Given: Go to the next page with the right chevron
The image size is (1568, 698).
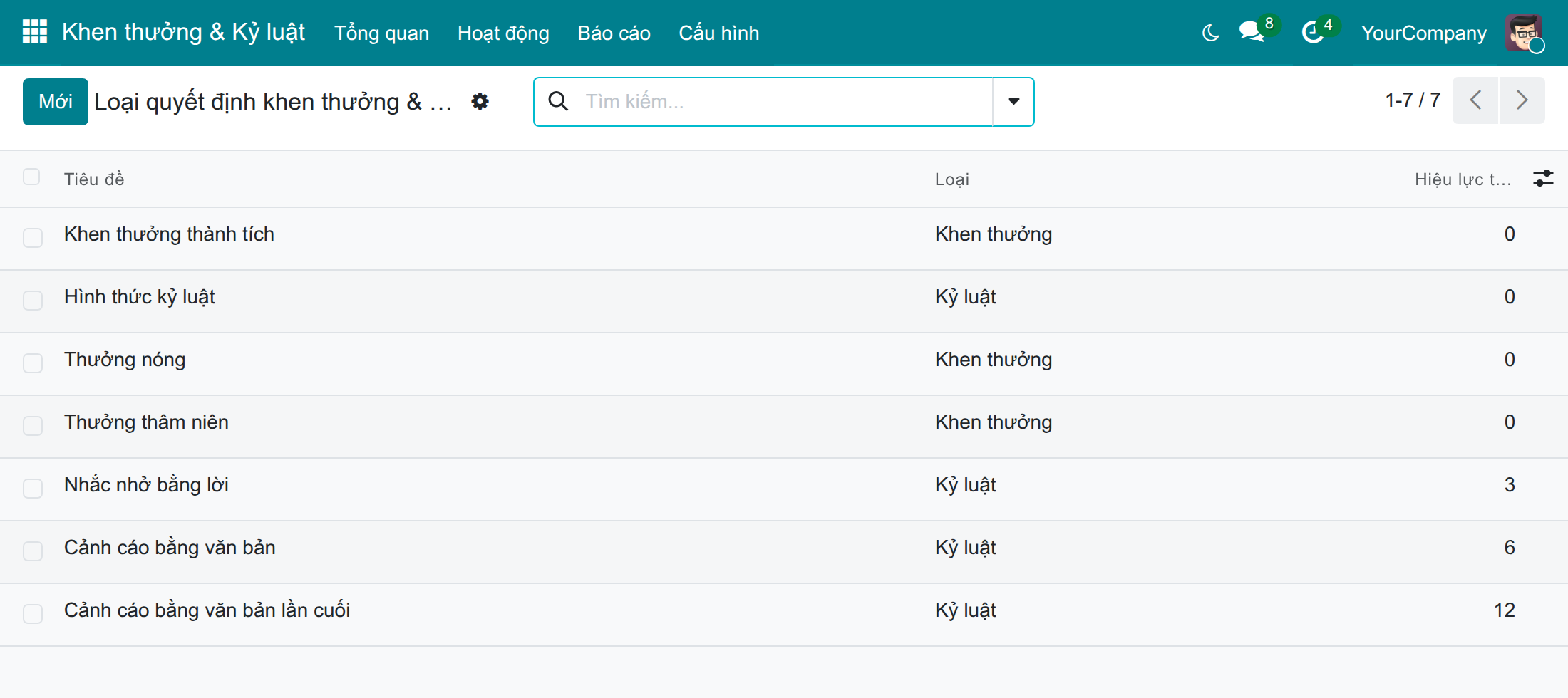Looking at the screenshot, I should click(1522, 100).
